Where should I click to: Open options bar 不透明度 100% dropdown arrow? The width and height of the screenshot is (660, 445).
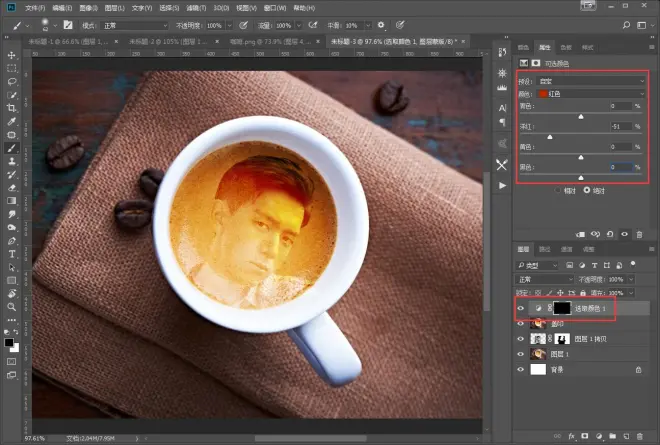click(229, 26)
